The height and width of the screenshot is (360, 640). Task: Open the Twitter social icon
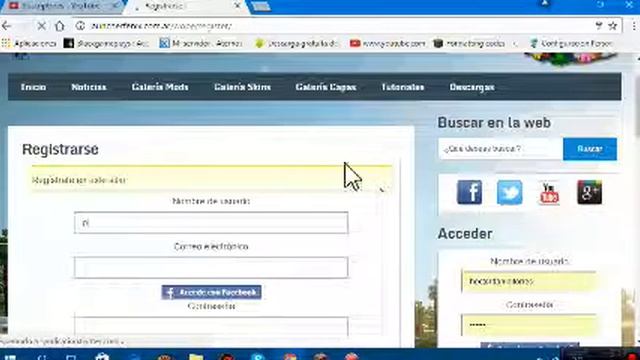509,192
